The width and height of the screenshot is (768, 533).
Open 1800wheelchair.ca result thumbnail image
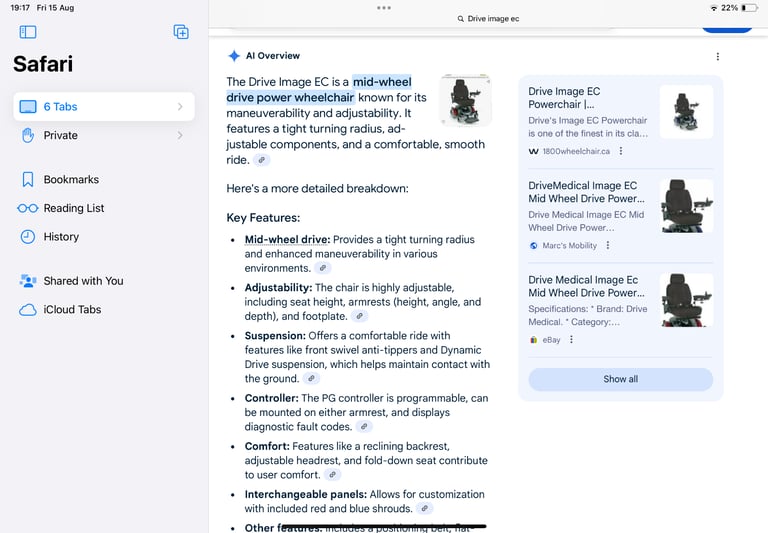pyautogui.click(x=686, y=112)
